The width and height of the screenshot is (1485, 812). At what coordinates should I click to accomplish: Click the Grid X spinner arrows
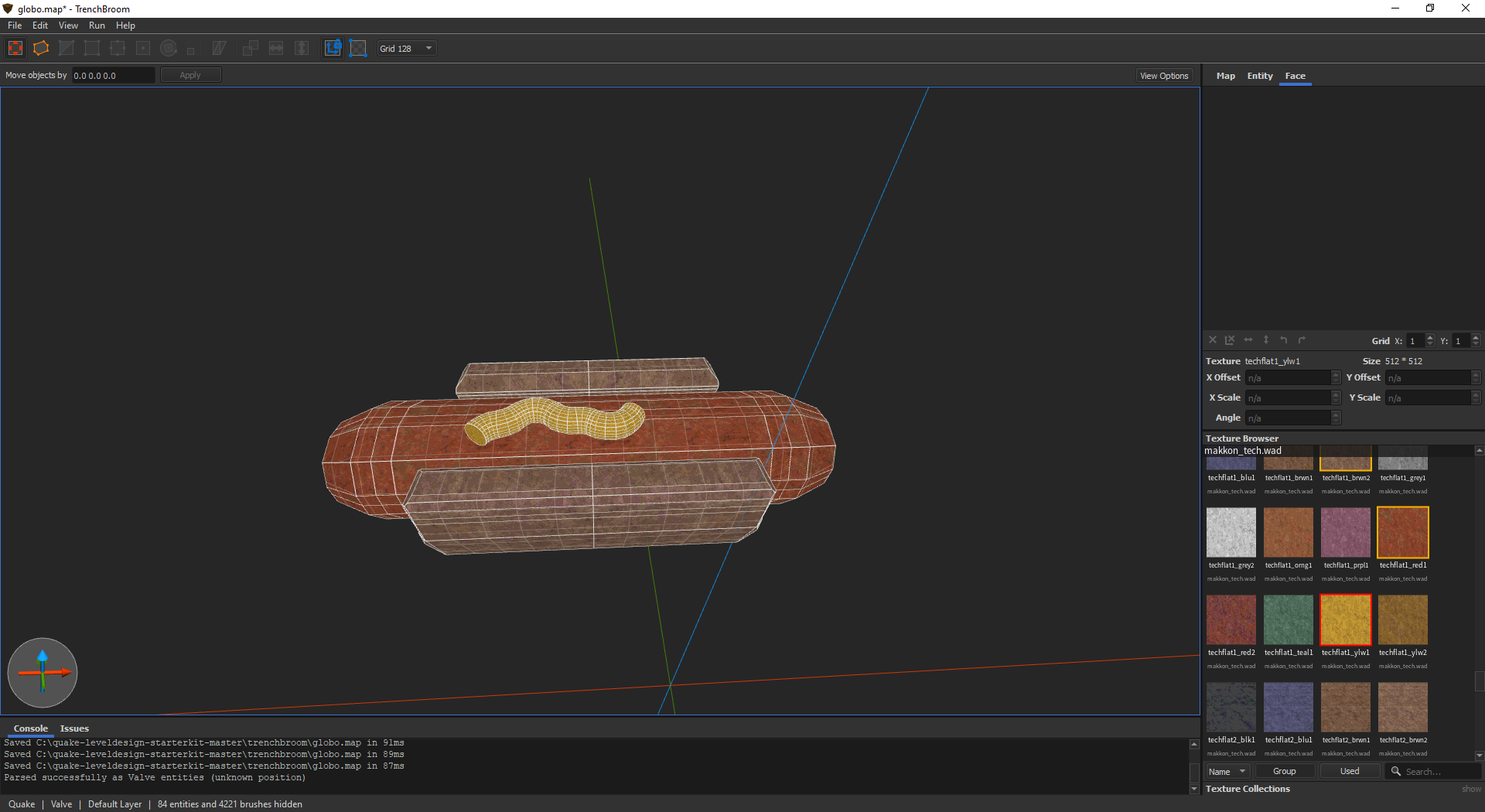pos(1430,340)
